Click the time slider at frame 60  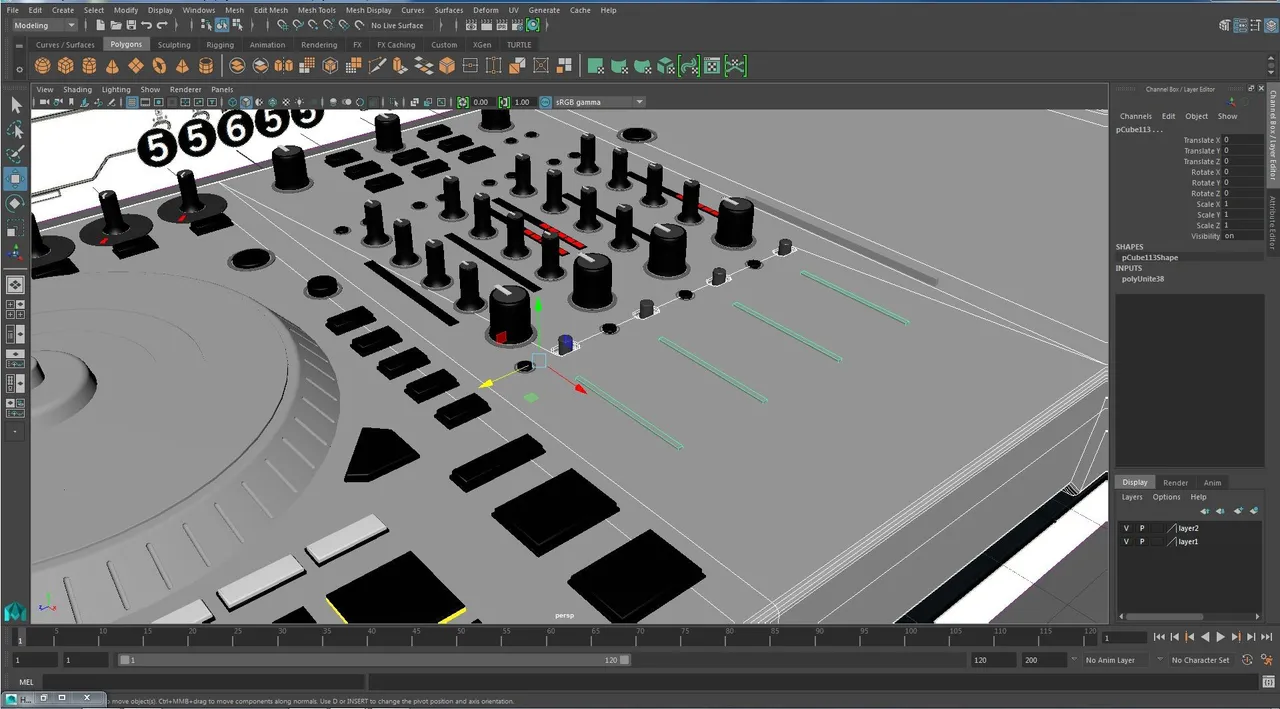coord(551,636)
